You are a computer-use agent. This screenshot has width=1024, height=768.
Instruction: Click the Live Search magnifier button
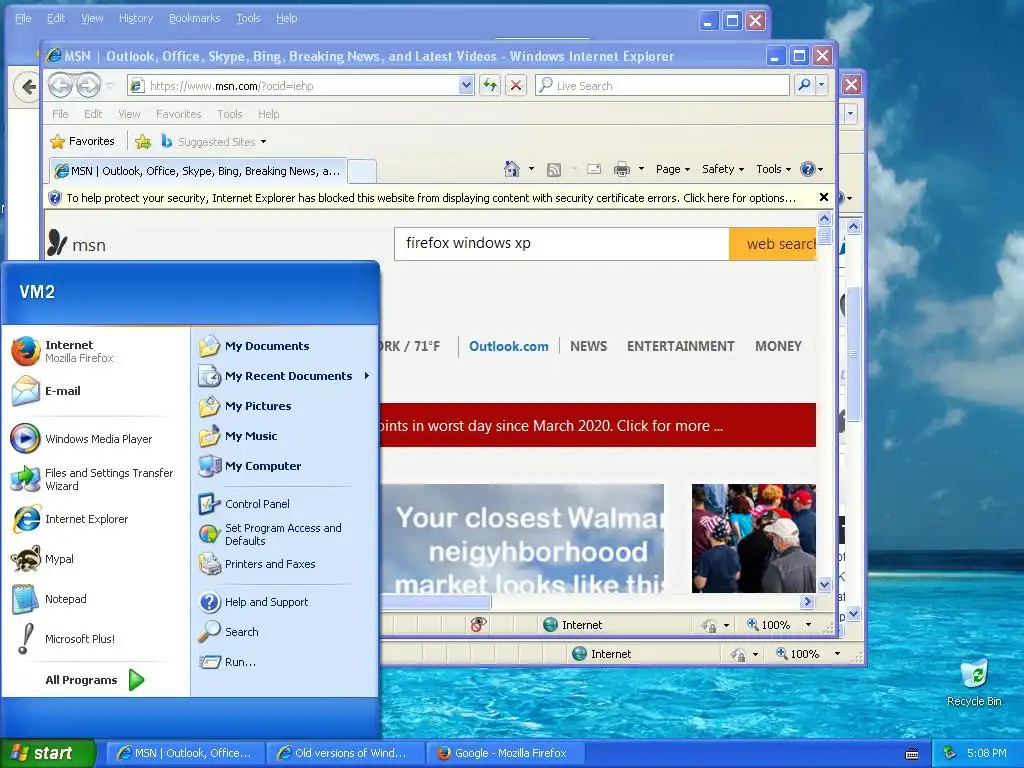[805, 86]
